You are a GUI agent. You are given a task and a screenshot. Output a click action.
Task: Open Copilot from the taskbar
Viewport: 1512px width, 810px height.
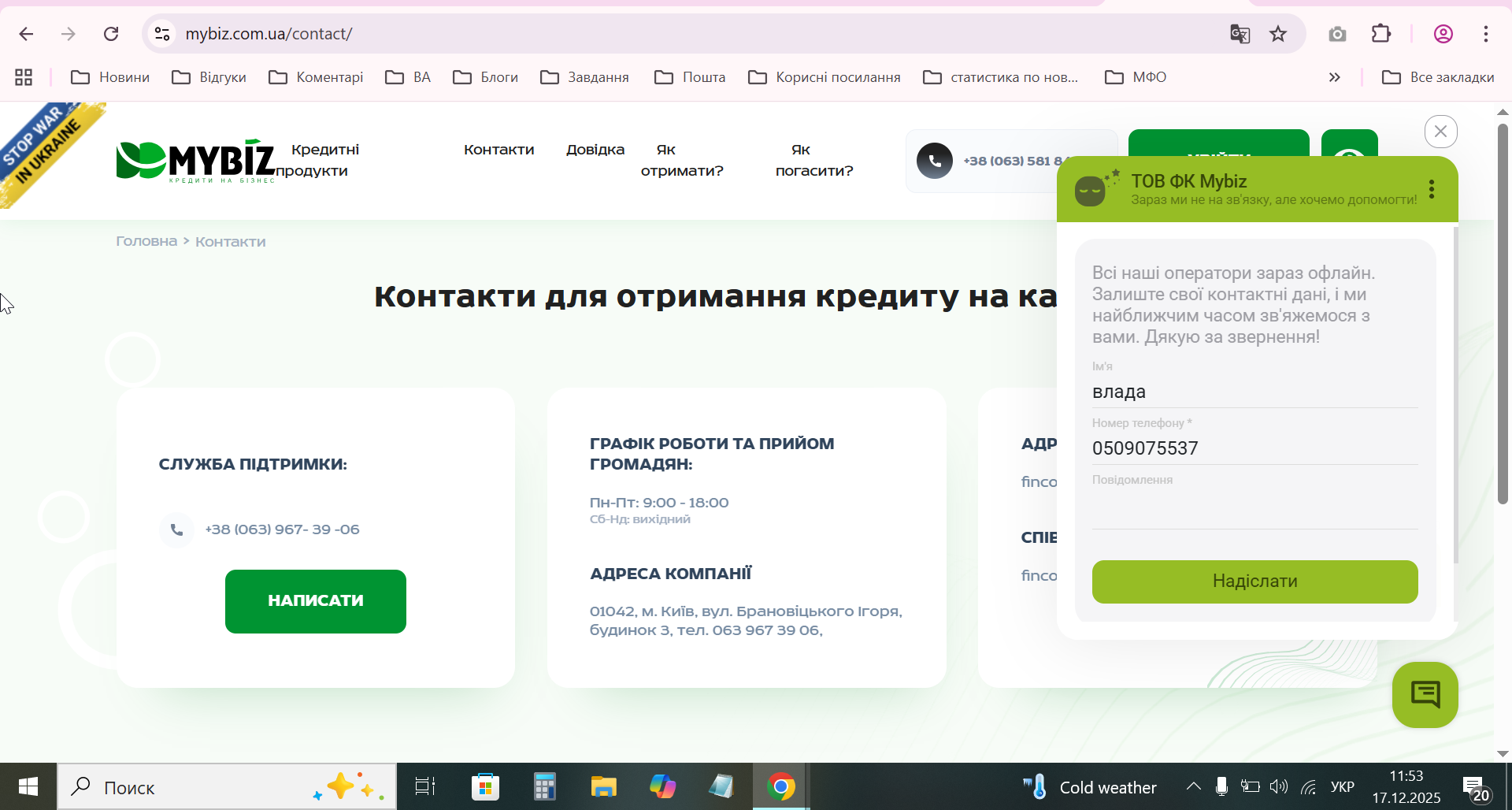[x=662, y=786]
